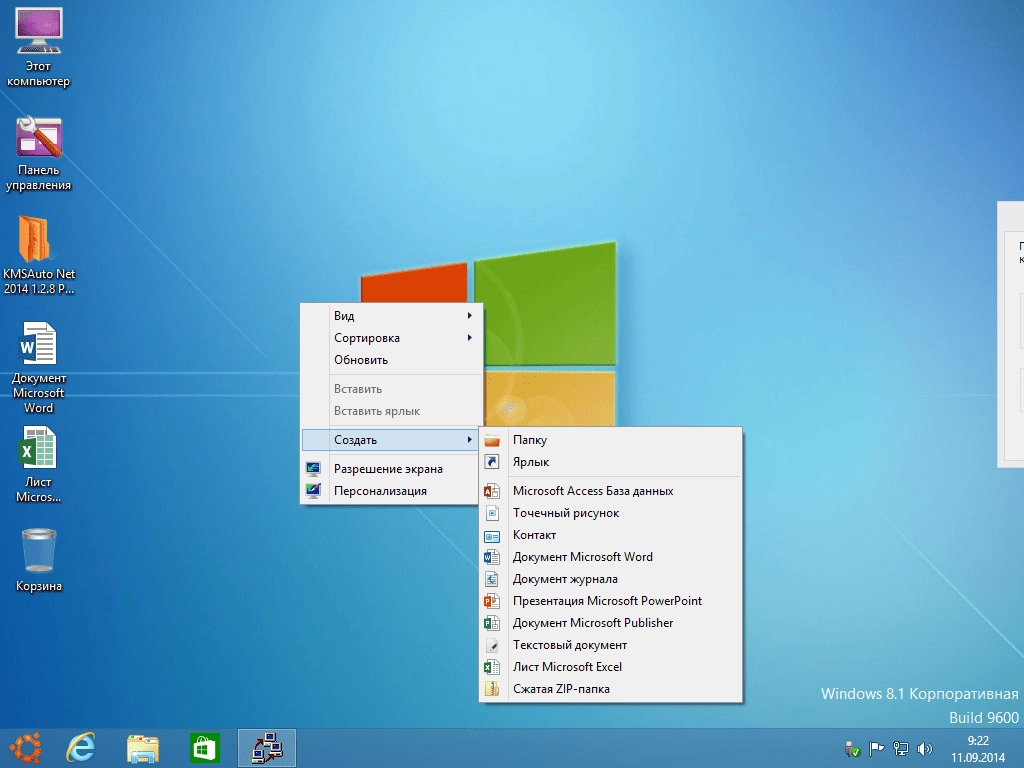
Task: Click the Word document icon in submenu
Action: (492, 557)
